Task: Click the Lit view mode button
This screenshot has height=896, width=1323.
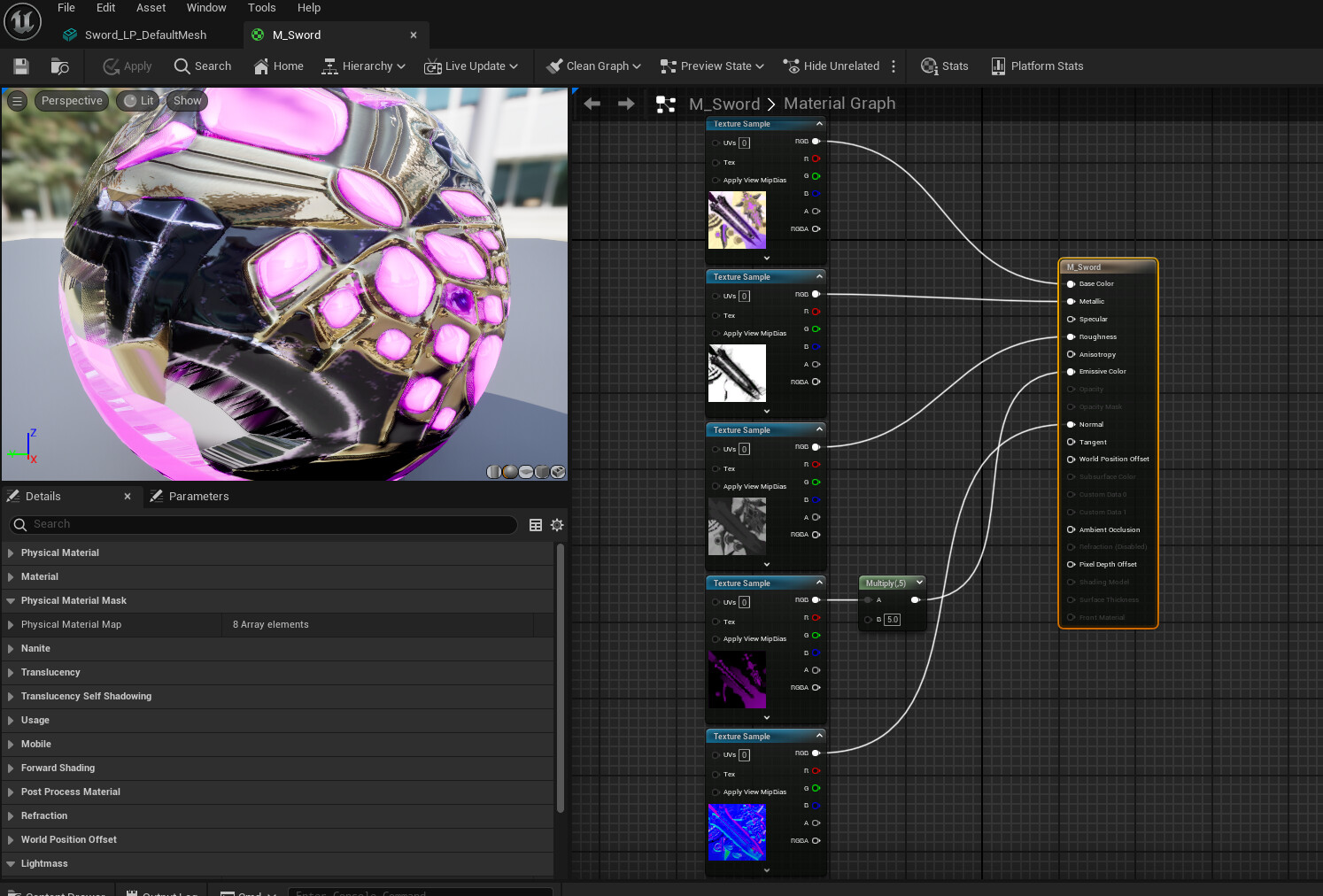Action: click(139, 101)
